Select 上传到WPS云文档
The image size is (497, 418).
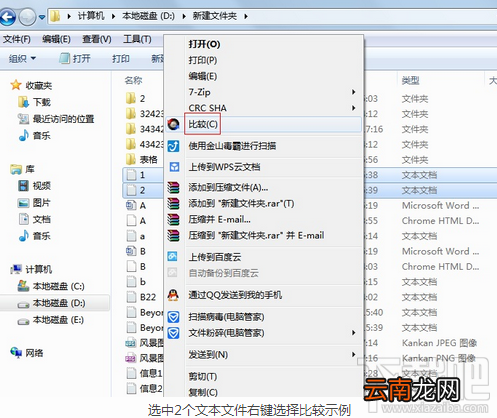224,167
